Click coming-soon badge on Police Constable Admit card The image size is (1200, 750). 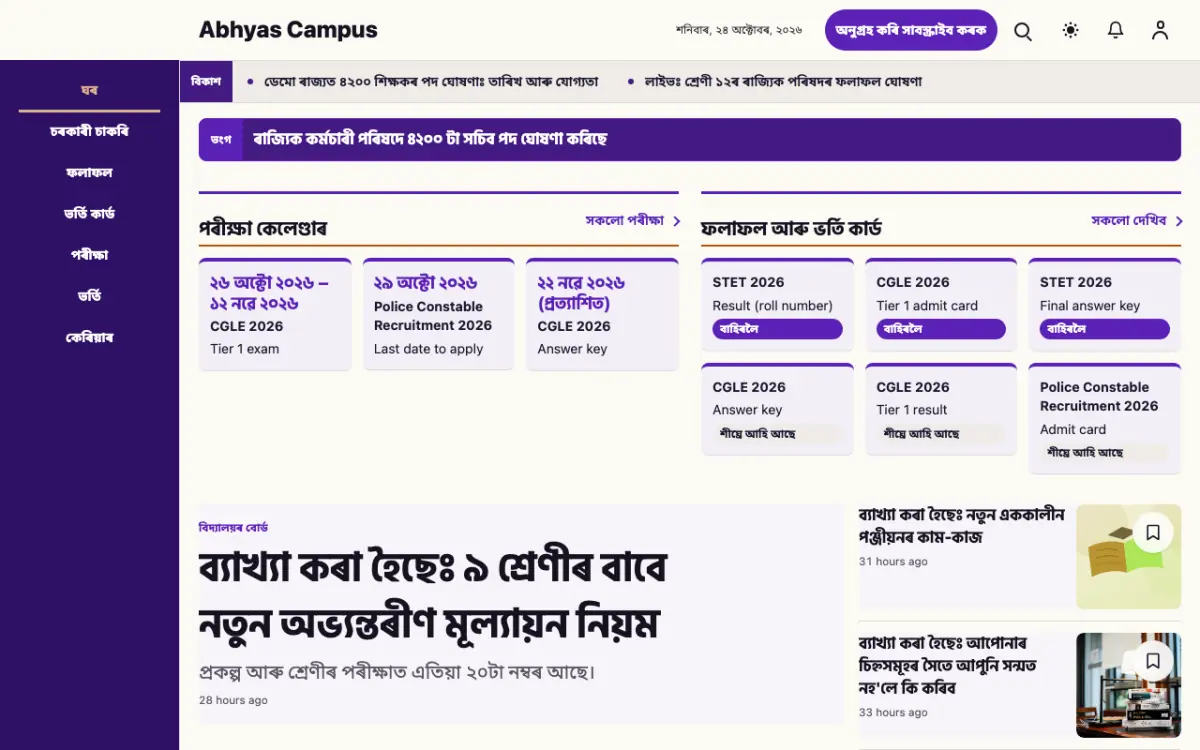[1104, 453]
